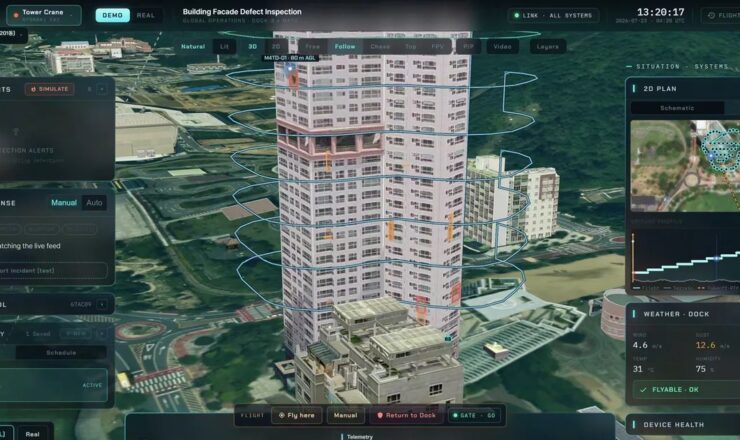Expand the panel chevron next to 1 Saved
740x440 pixels.
[x=102, y=333]
